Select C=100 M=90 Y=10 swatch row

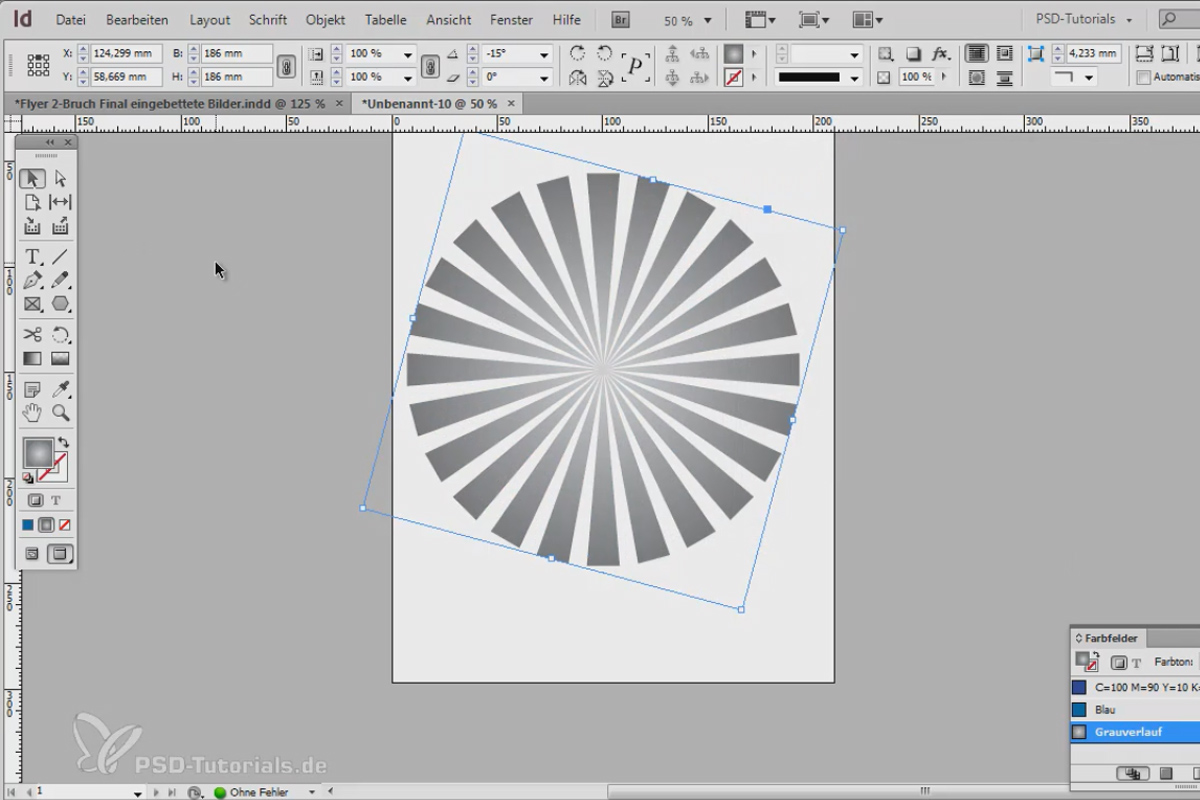(1135, 688)
